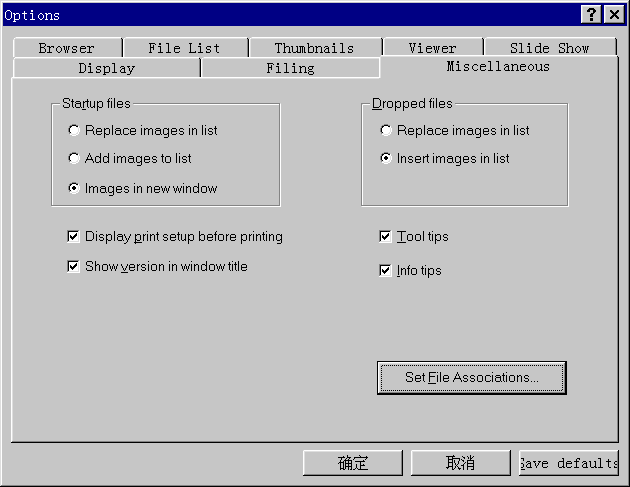Uncheck the Tool tips checkbox
Screen dimensions: 630x487
386,237
